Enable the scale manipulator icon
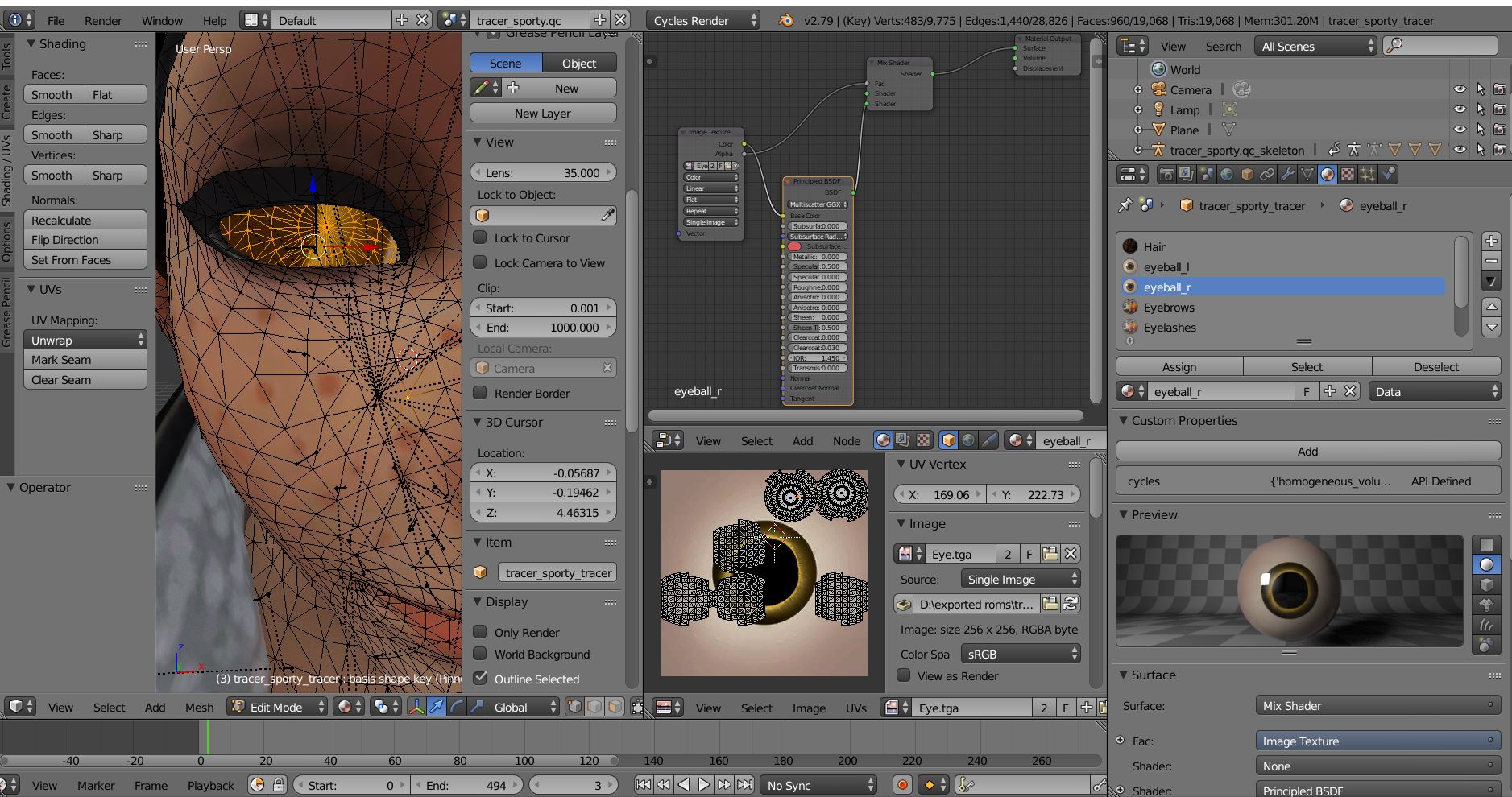Screen dimensions: 1512x797 click(477, 707)
